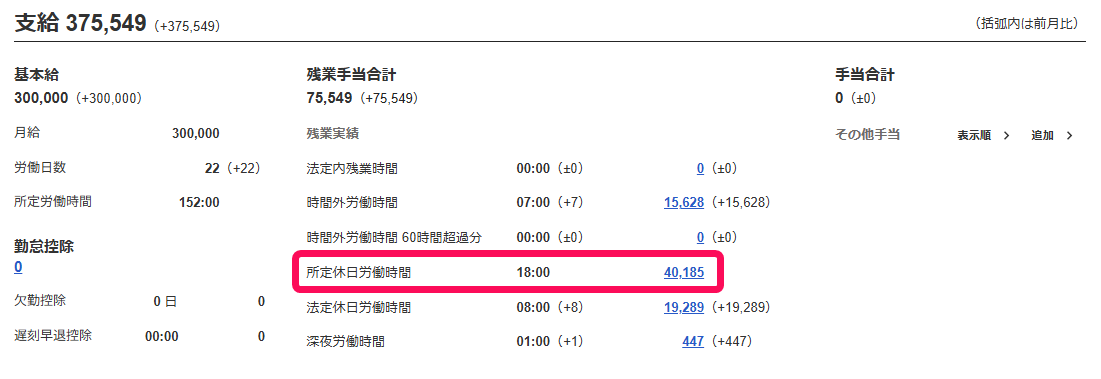Select the 残業手当合計 total 75,549
This screenshot has width=1101, height=379.
point(329,98)
